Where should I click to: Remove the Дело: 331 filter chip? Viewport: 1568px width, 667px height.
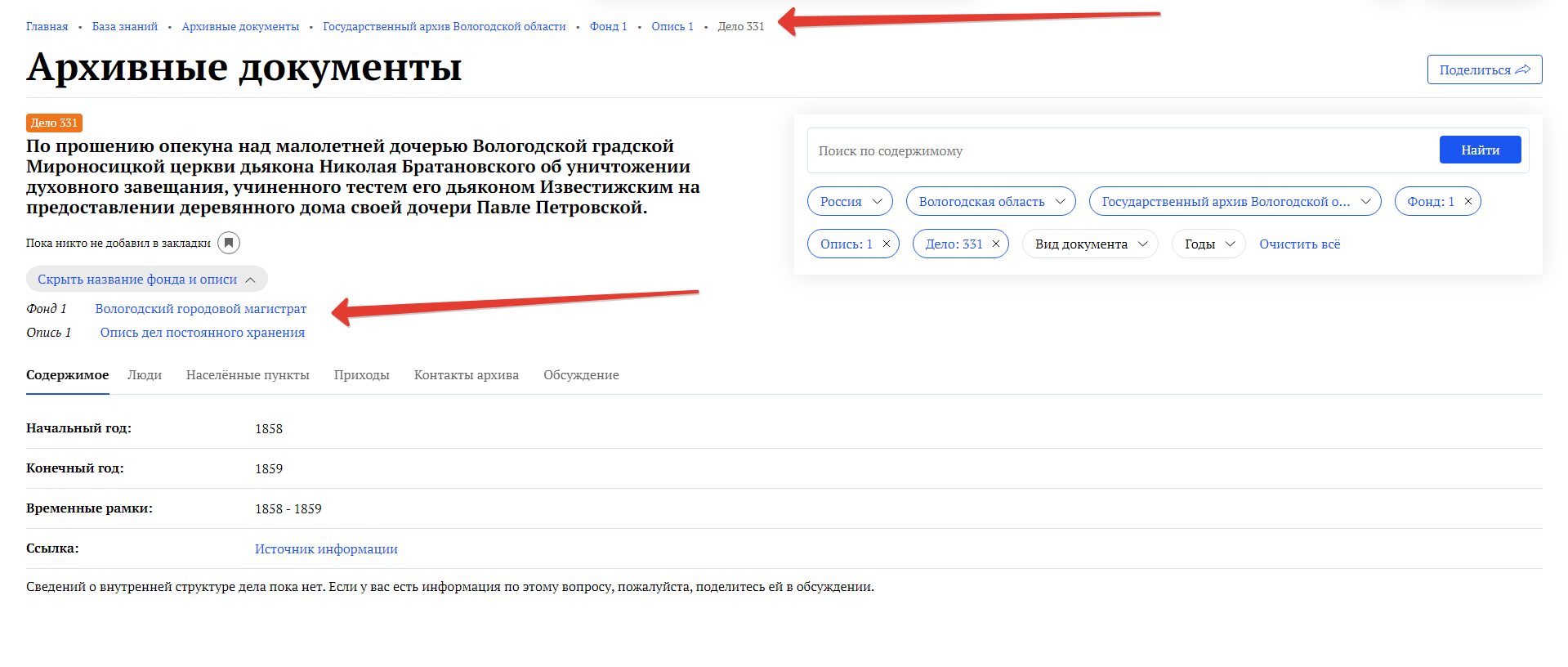coord(996,244)
